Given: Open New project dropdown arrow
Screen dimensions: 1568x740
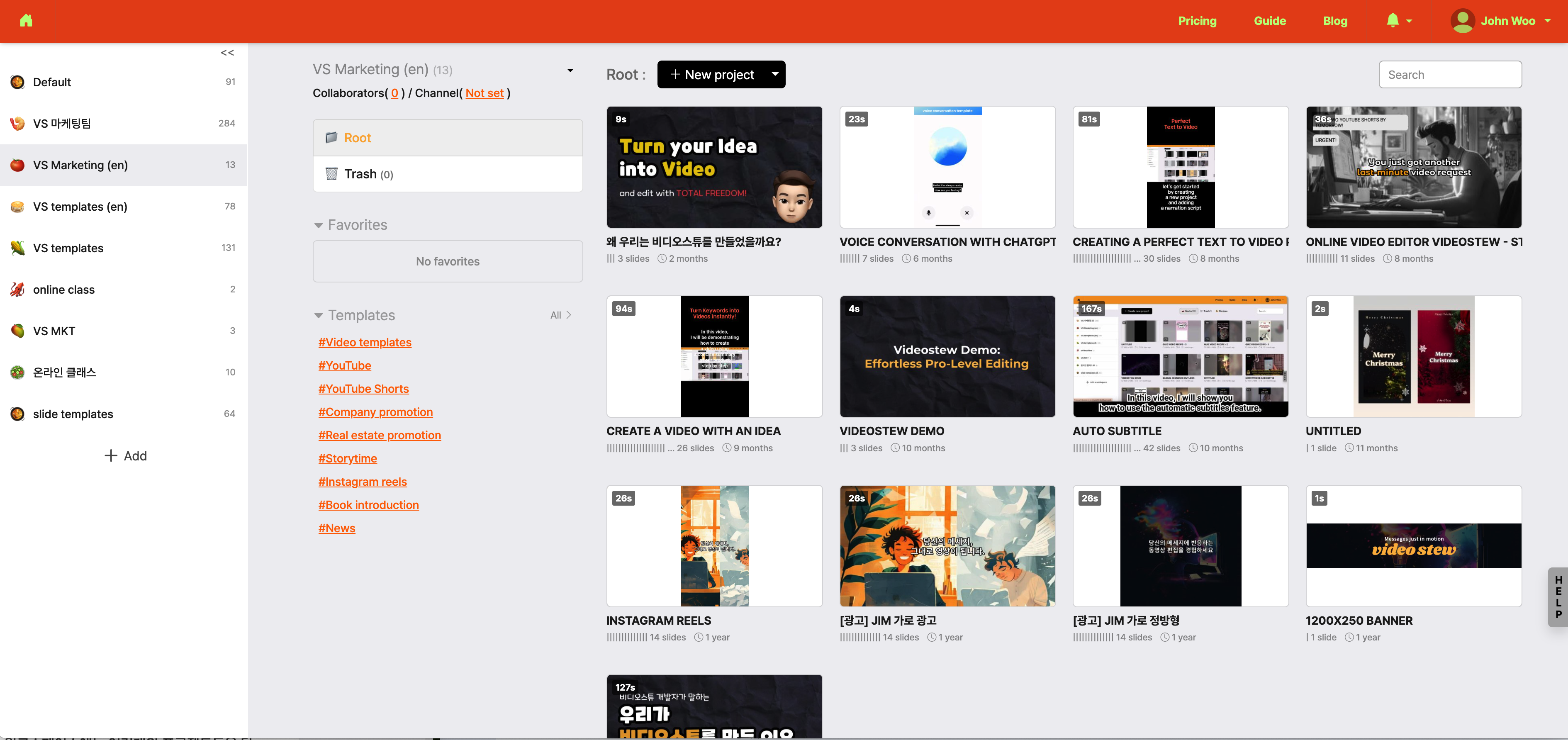Looking at the screenshot, I should (x=774, y=74).
